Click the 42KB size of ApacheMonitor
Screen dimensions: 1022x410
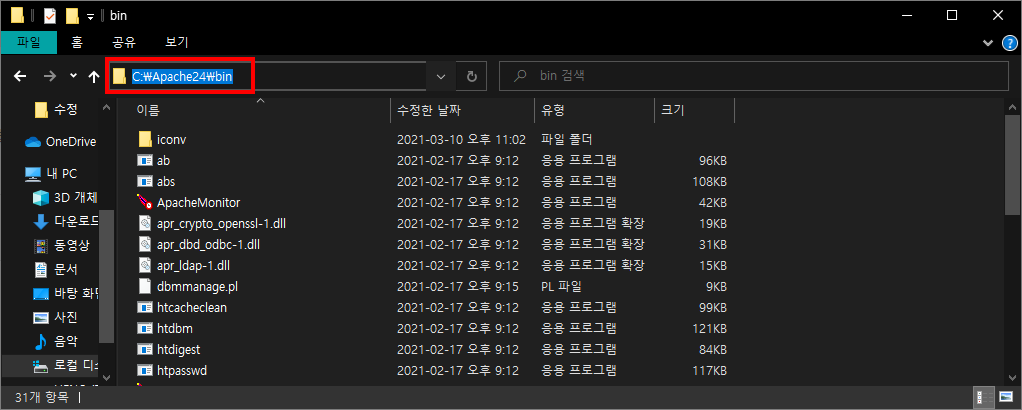click(713, 202)
